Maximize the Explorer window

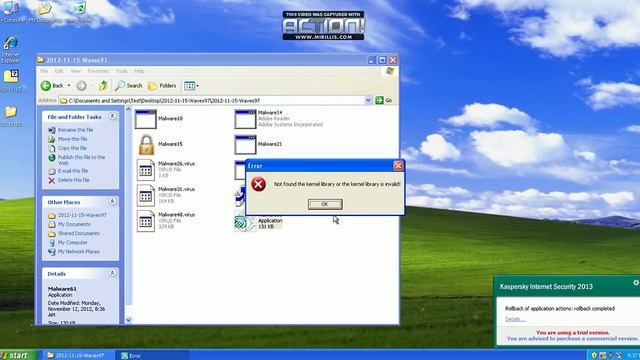[x=382, y=60]
